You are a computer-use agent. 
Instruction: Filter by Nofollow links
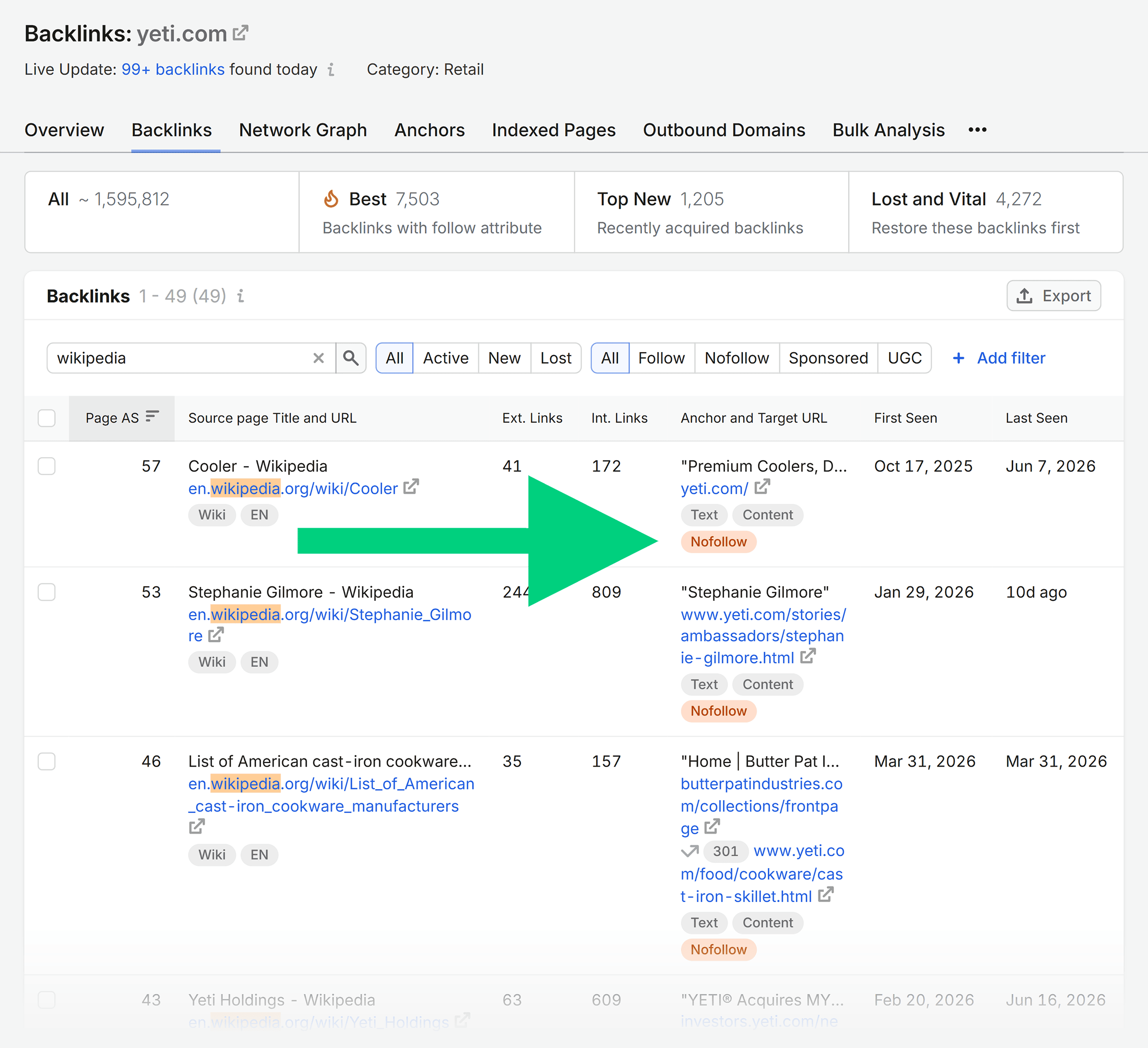(737, 358)
